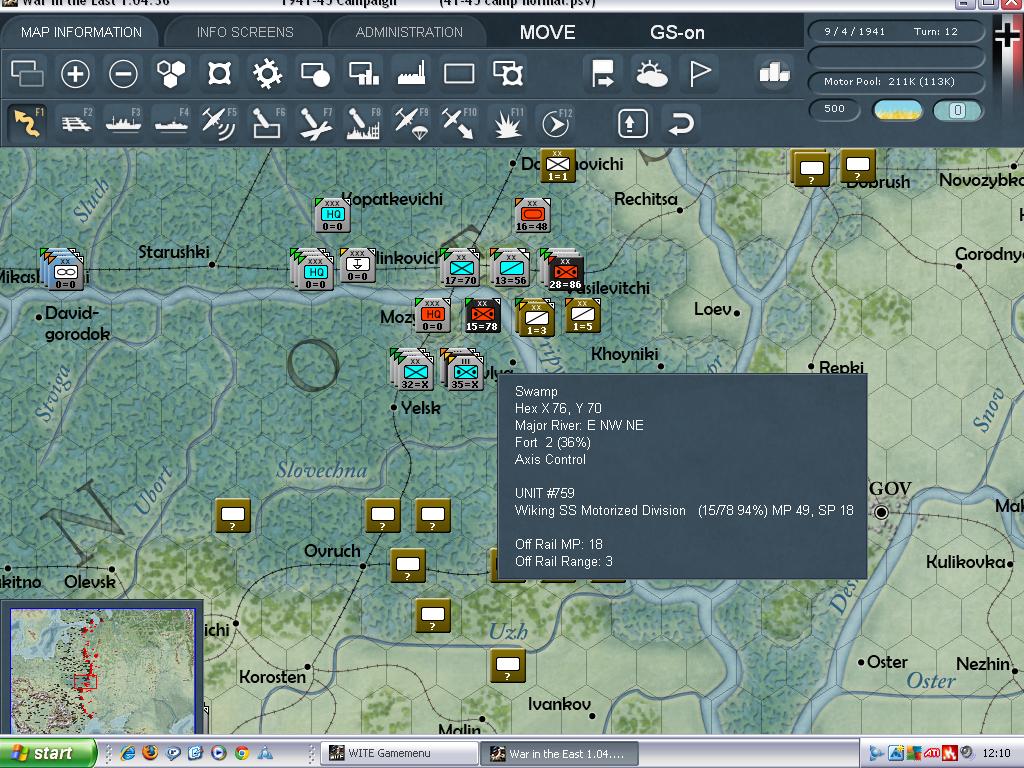Undo the last move with curved arrow
Screen dimensions: 1024x768
[680, 123]
